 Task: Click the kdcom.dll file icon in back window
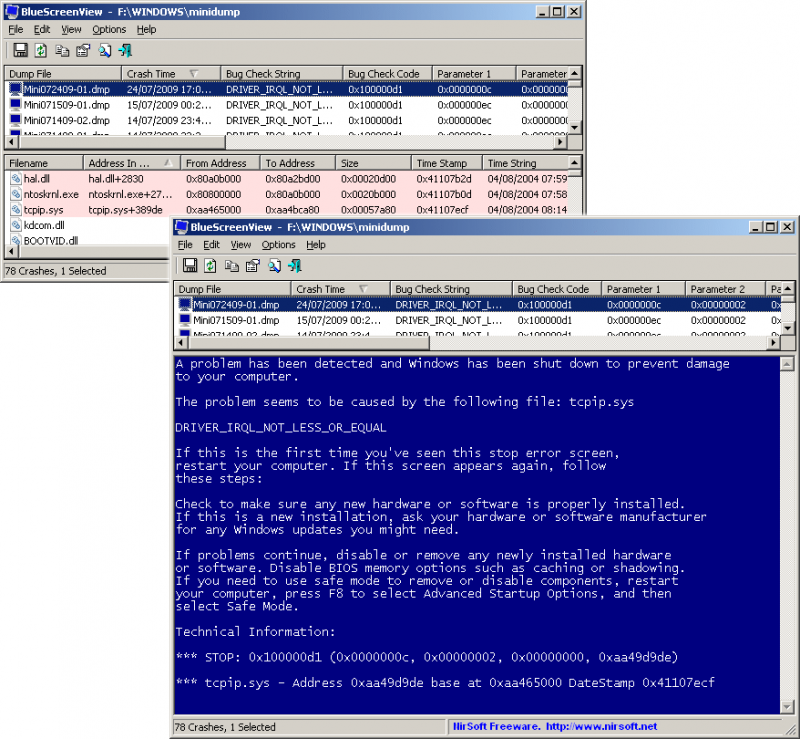[x=16, y=225]
